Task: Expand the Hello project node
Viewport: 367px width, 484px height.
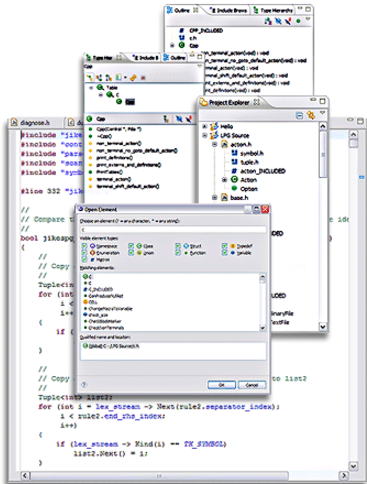Action: pos(205,126)
